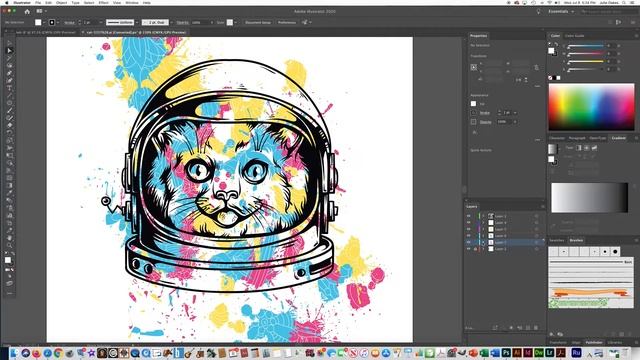Click the Opacity link in the control bar
This screenshot has width=640, height=360.
pyautogui.click(x=182, y=22)
